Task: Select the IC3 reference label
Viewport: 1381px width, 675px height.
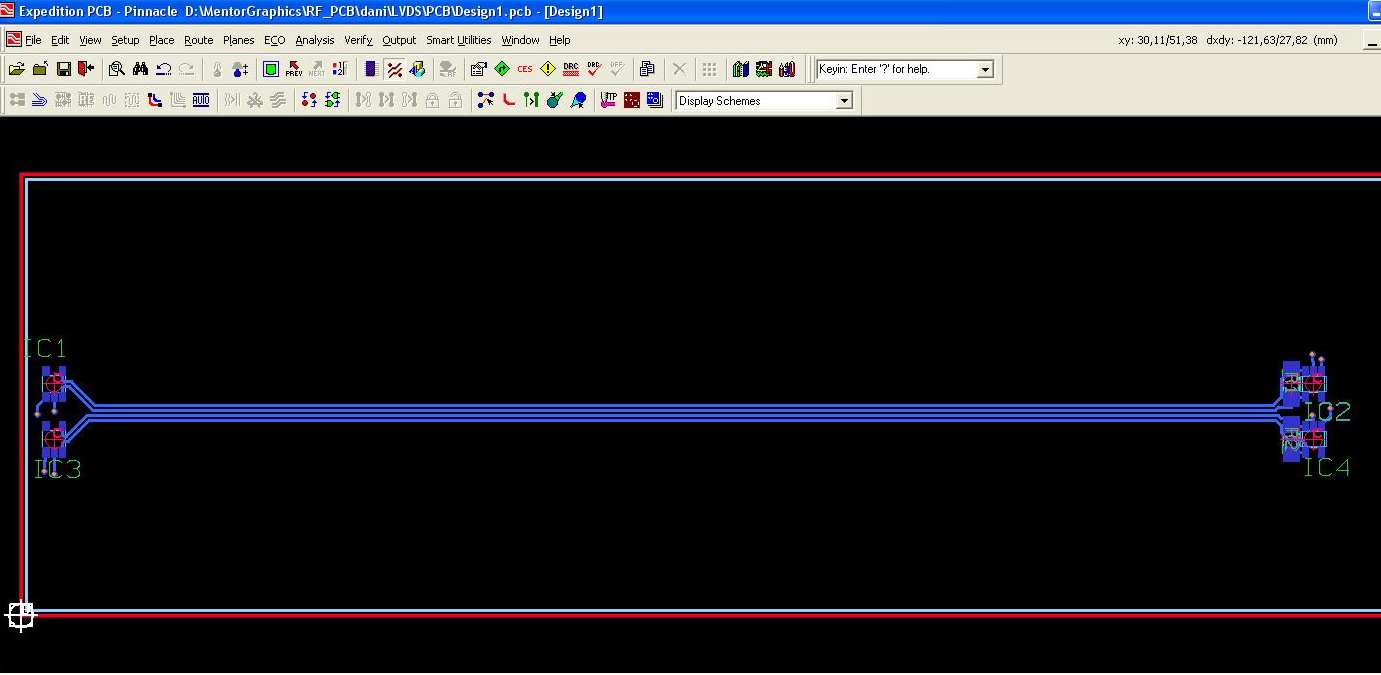Action: pos(58,469)
